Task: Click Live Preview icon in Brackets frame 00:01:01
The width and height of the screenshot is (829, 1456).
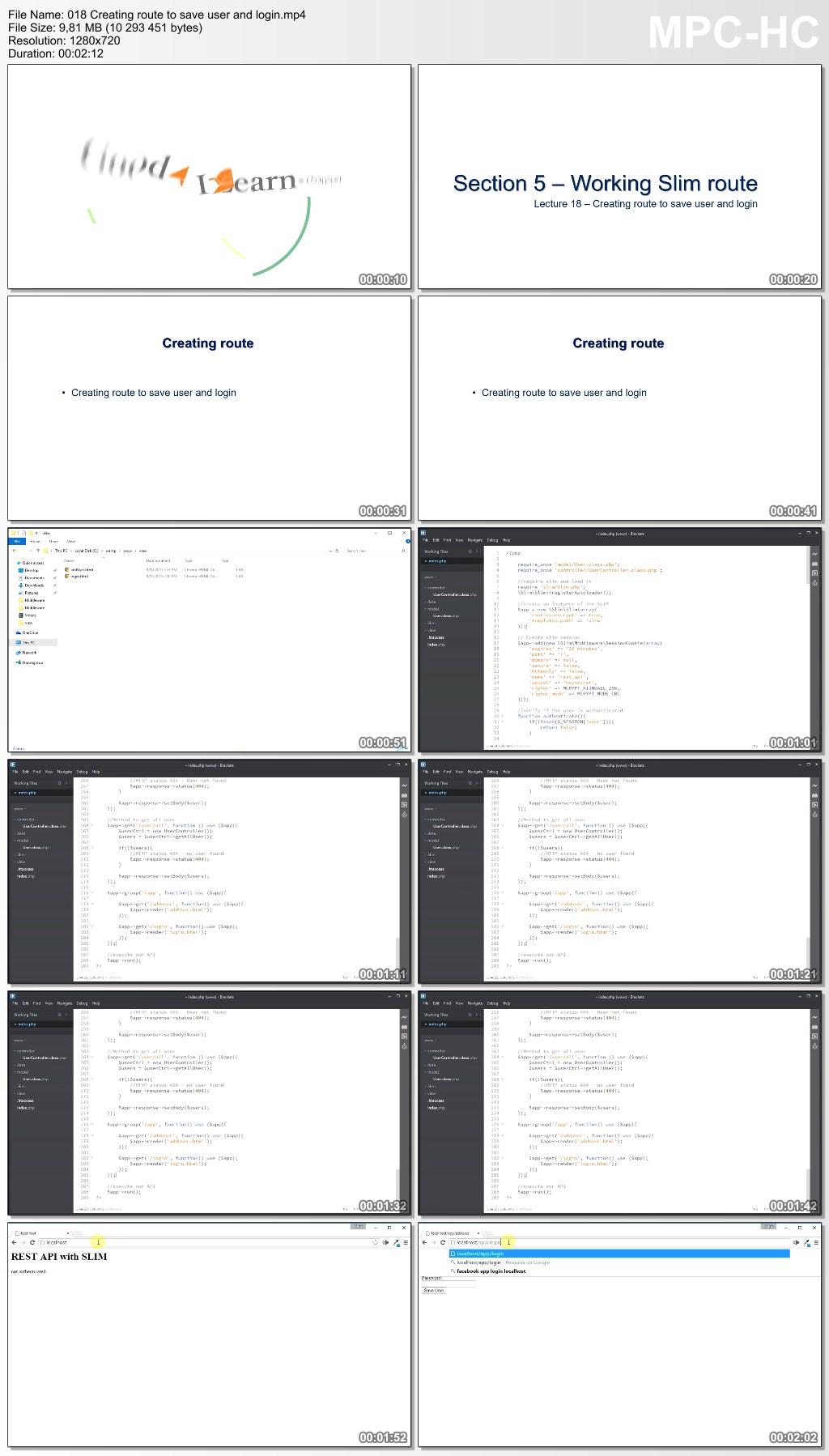Action: (814, 554)
